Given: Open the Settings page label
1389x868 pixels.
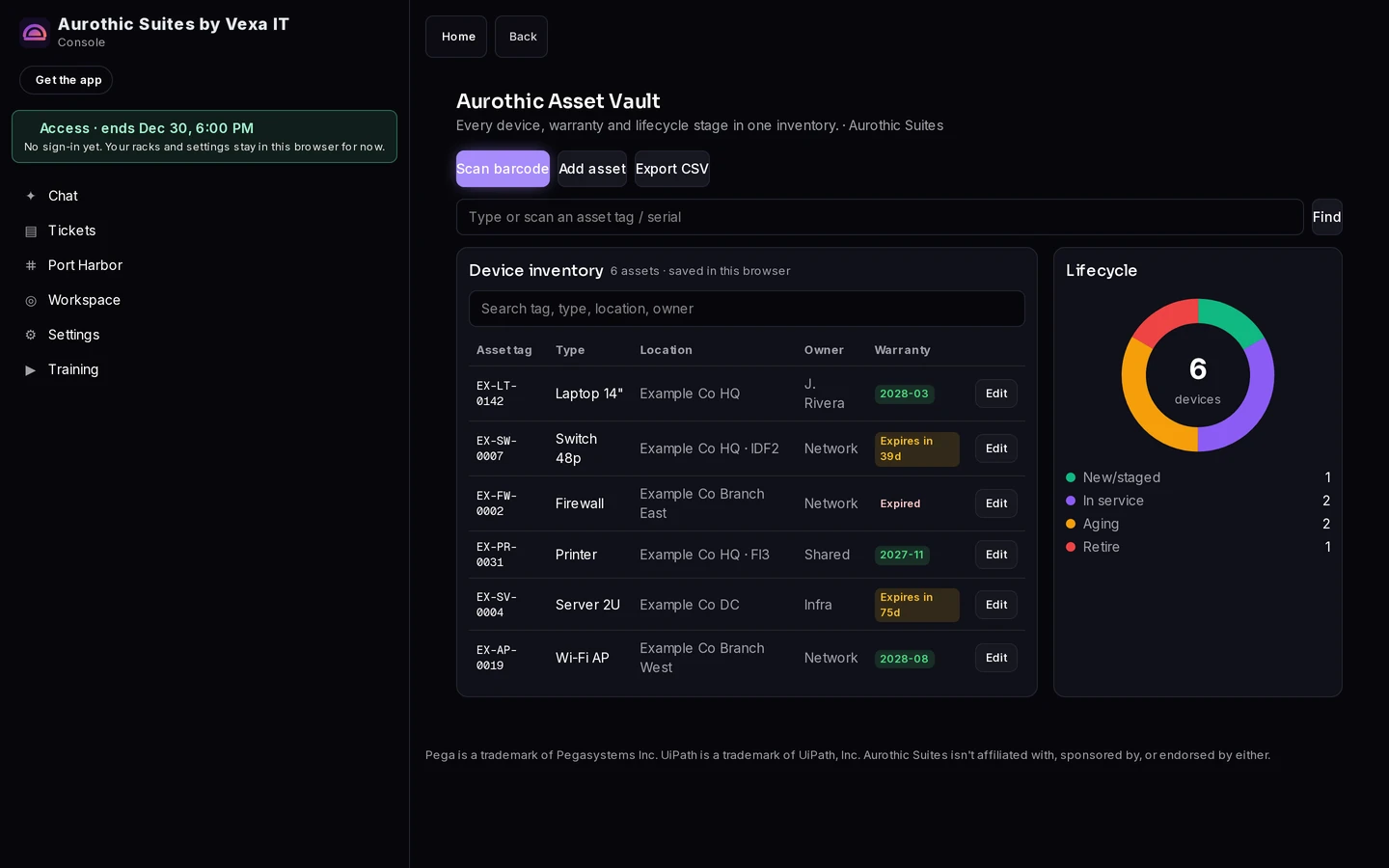Looking at the screenshot, I should [73, 335].
